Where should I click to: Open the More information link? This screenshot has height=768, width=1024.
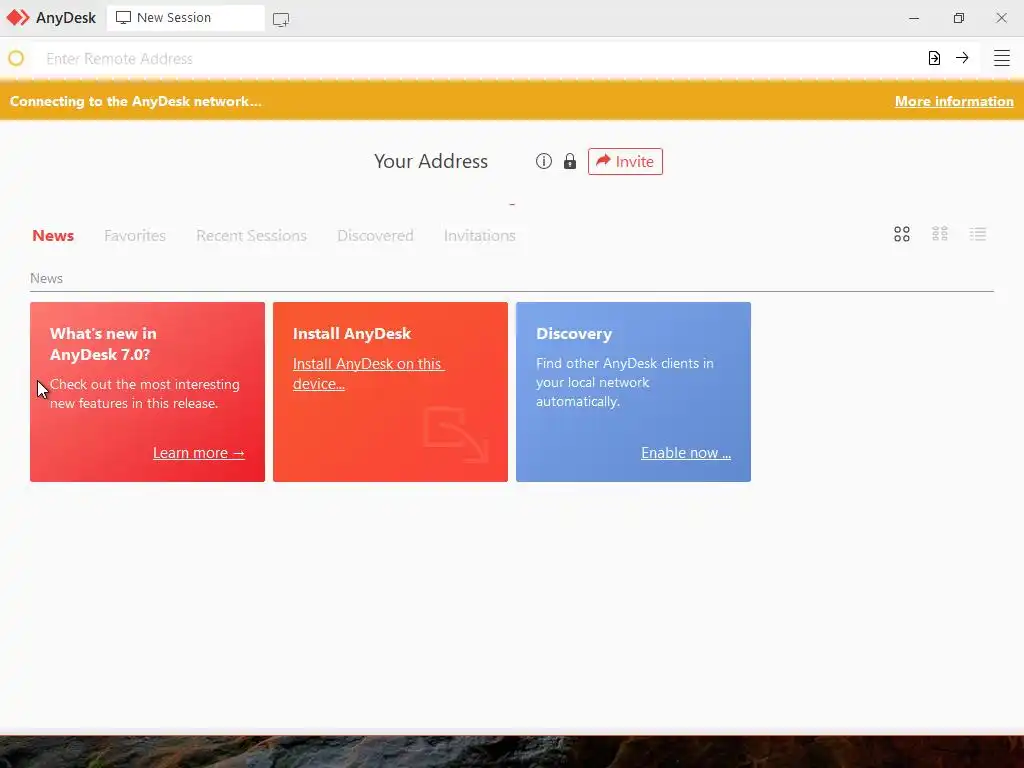953,101
